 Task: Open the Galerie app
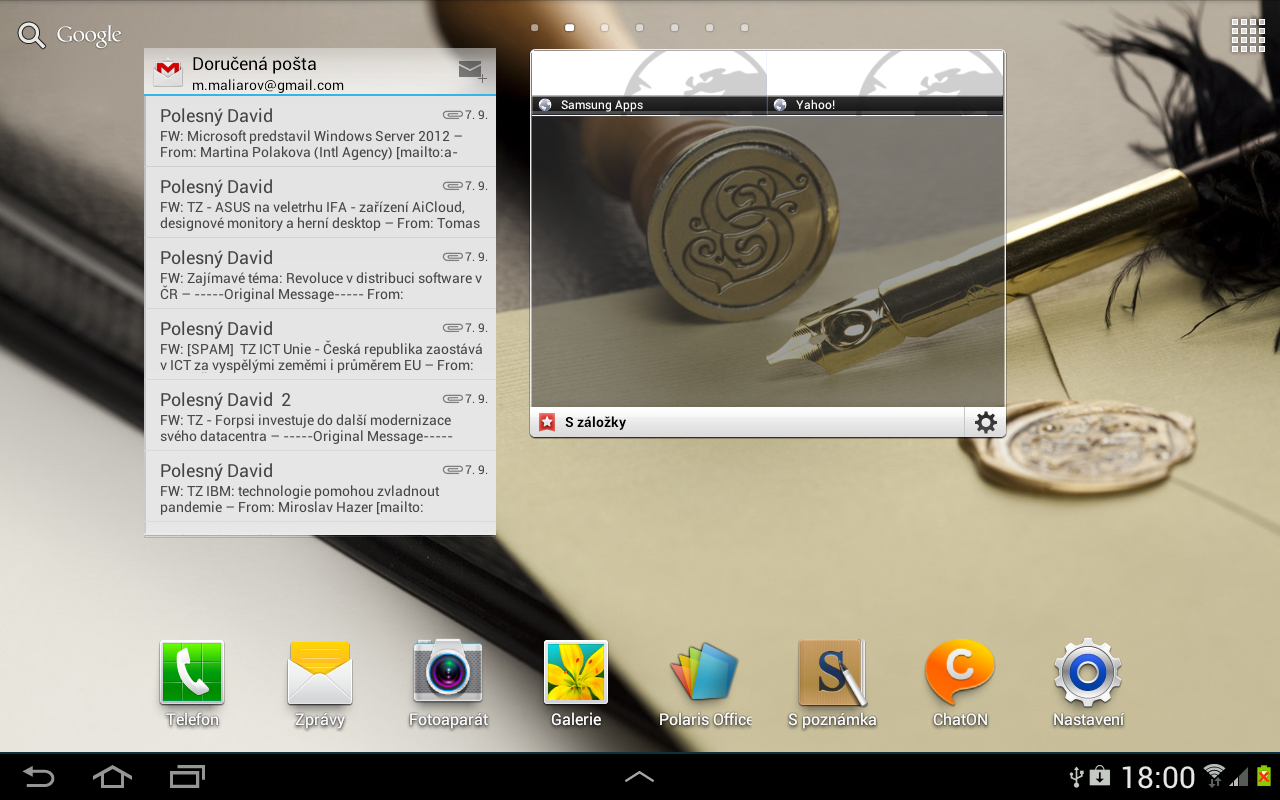pos(575,672)
